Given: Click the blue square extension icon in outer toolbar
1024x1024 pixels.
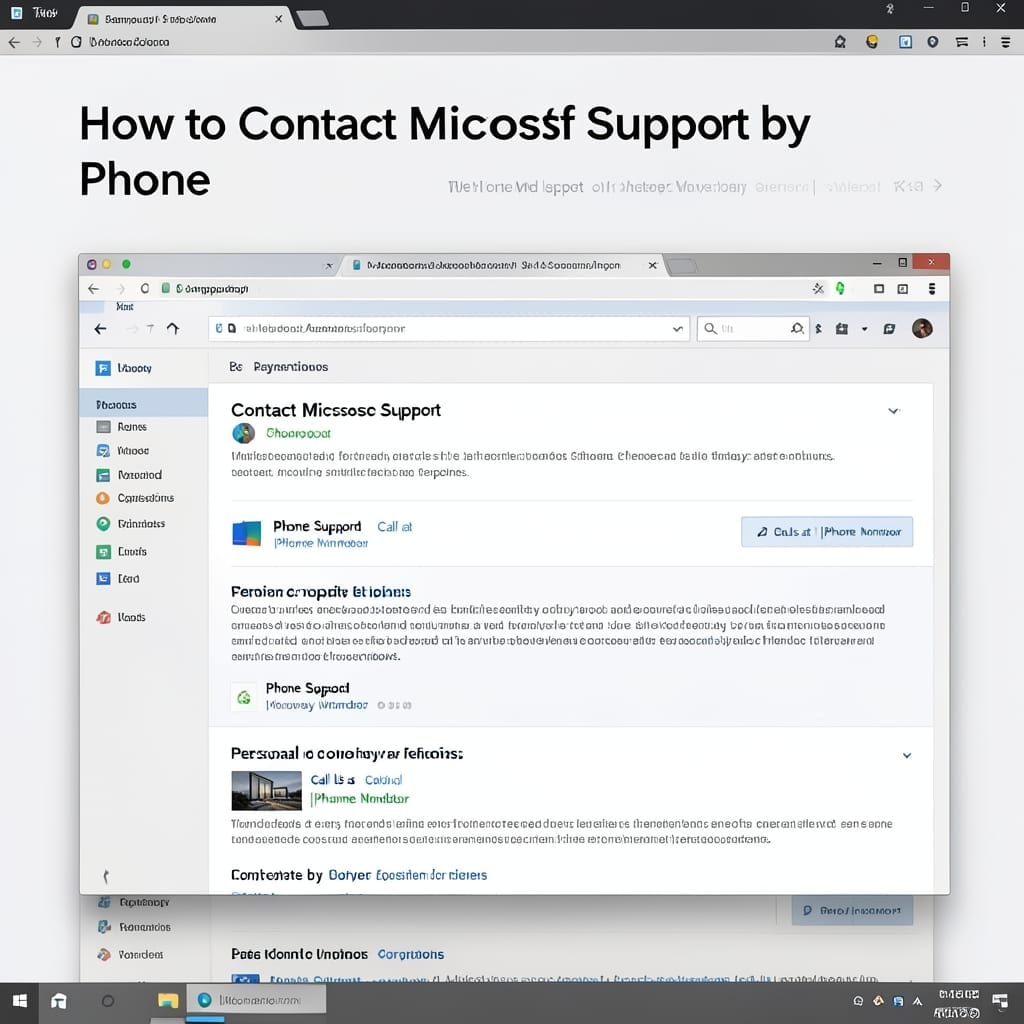Looking at the screenshot, I should 905,42.
